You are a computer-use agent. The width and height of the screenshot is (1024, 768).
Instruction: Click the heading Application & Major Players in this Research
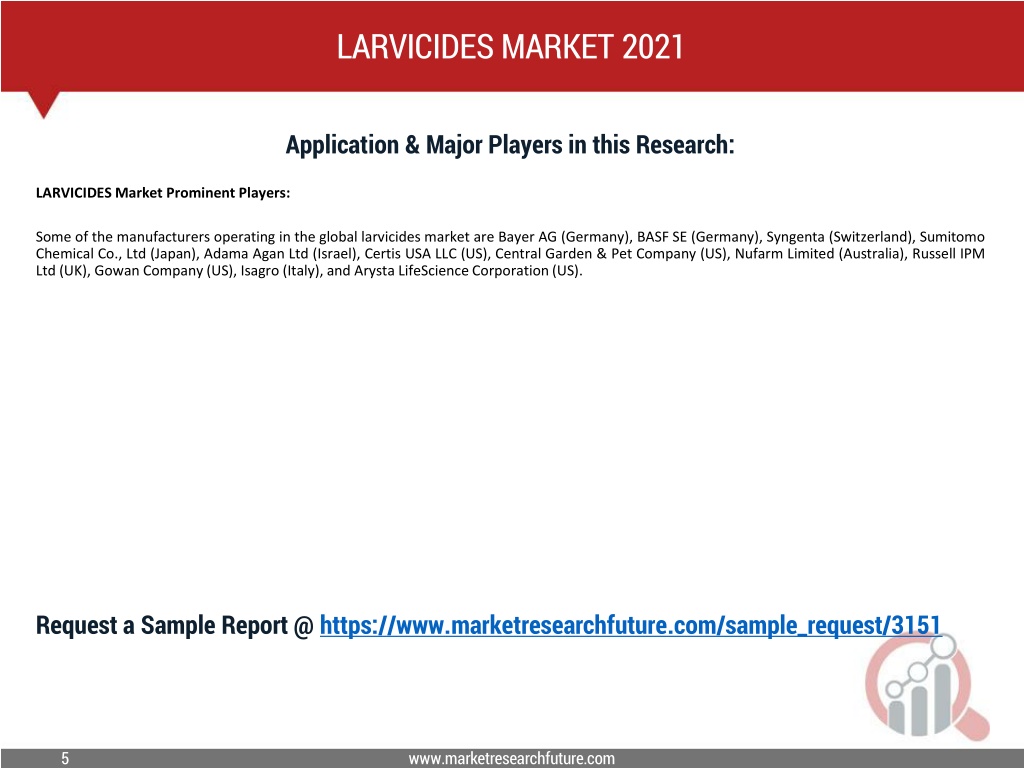tap(510, 145)
